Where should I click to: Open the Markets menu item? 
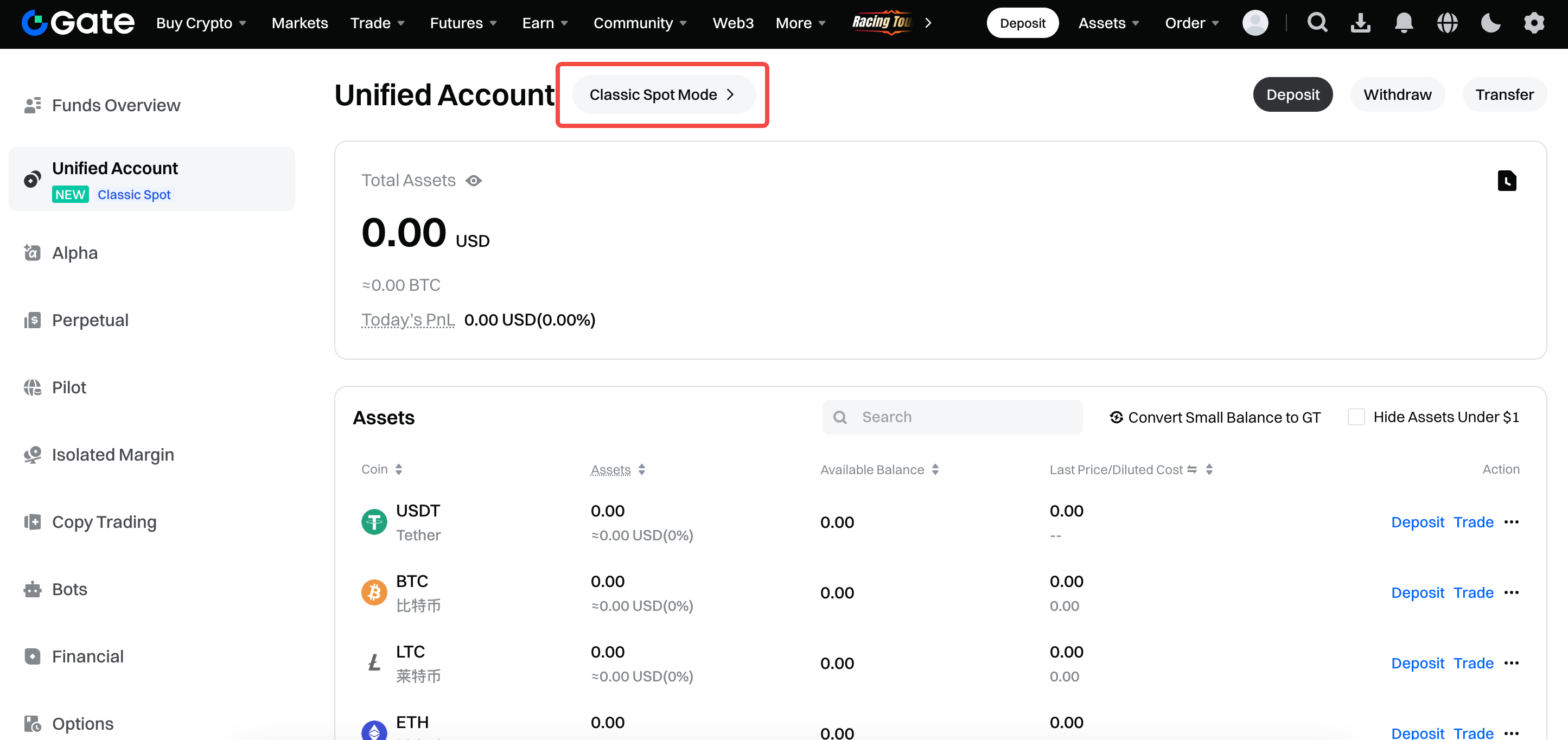click(299, 23)
